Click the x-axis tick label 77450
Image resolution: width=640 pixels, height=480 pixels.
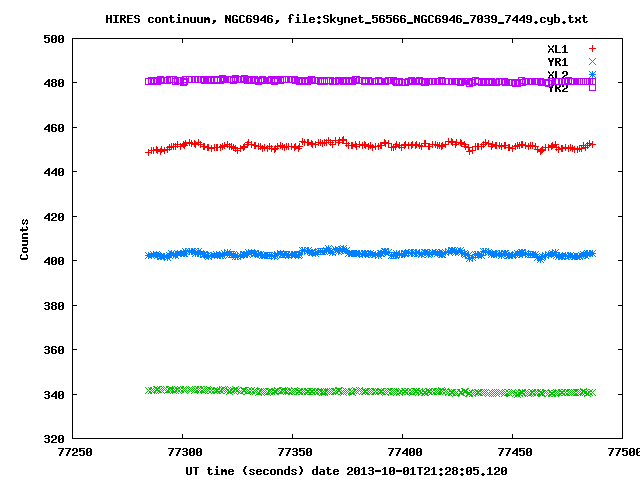point(515,452)
